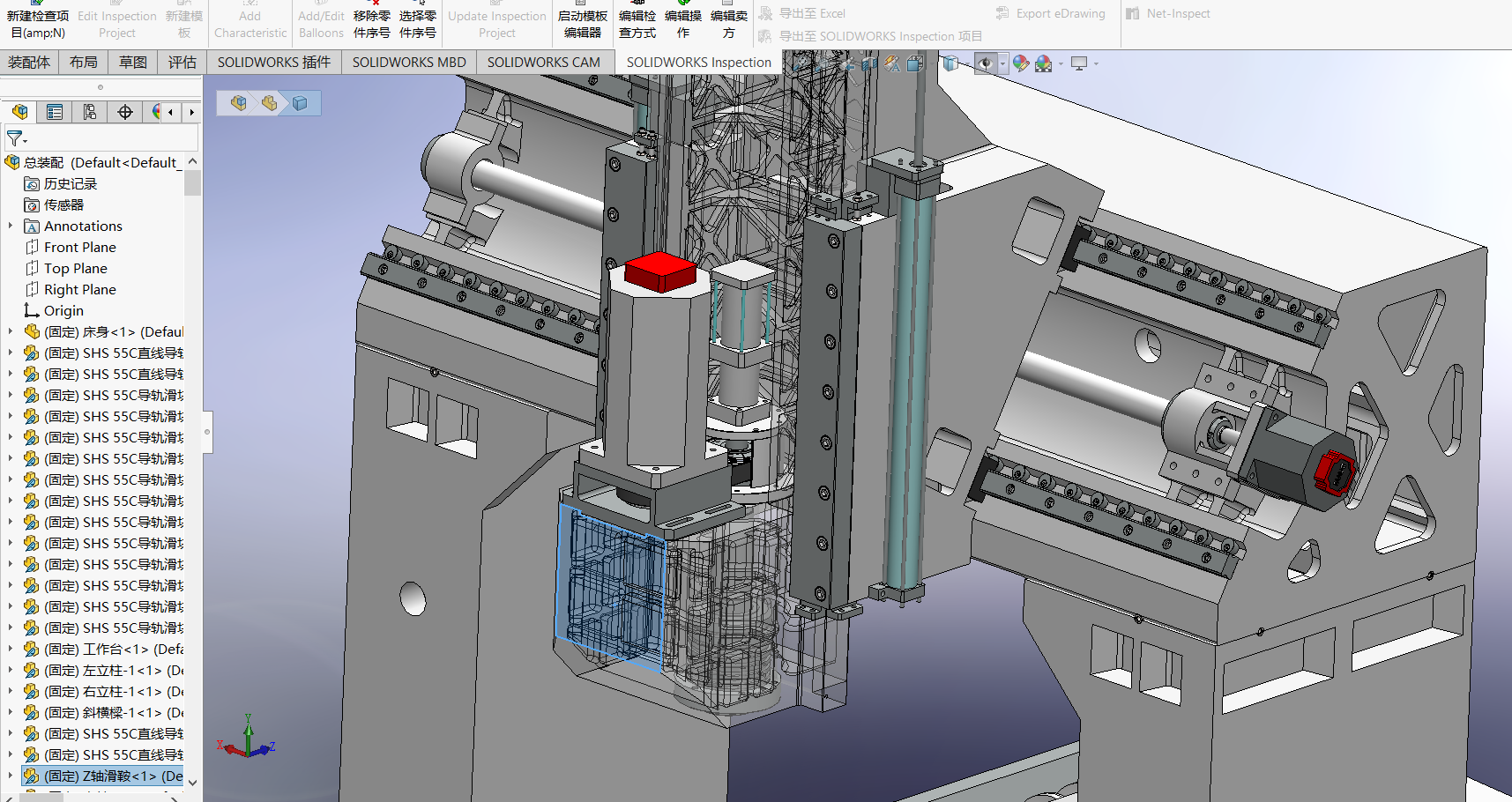Click the Edit Appearance color ball icon
This screenshot has width=1512, height=802.
tap(1021, 63)
